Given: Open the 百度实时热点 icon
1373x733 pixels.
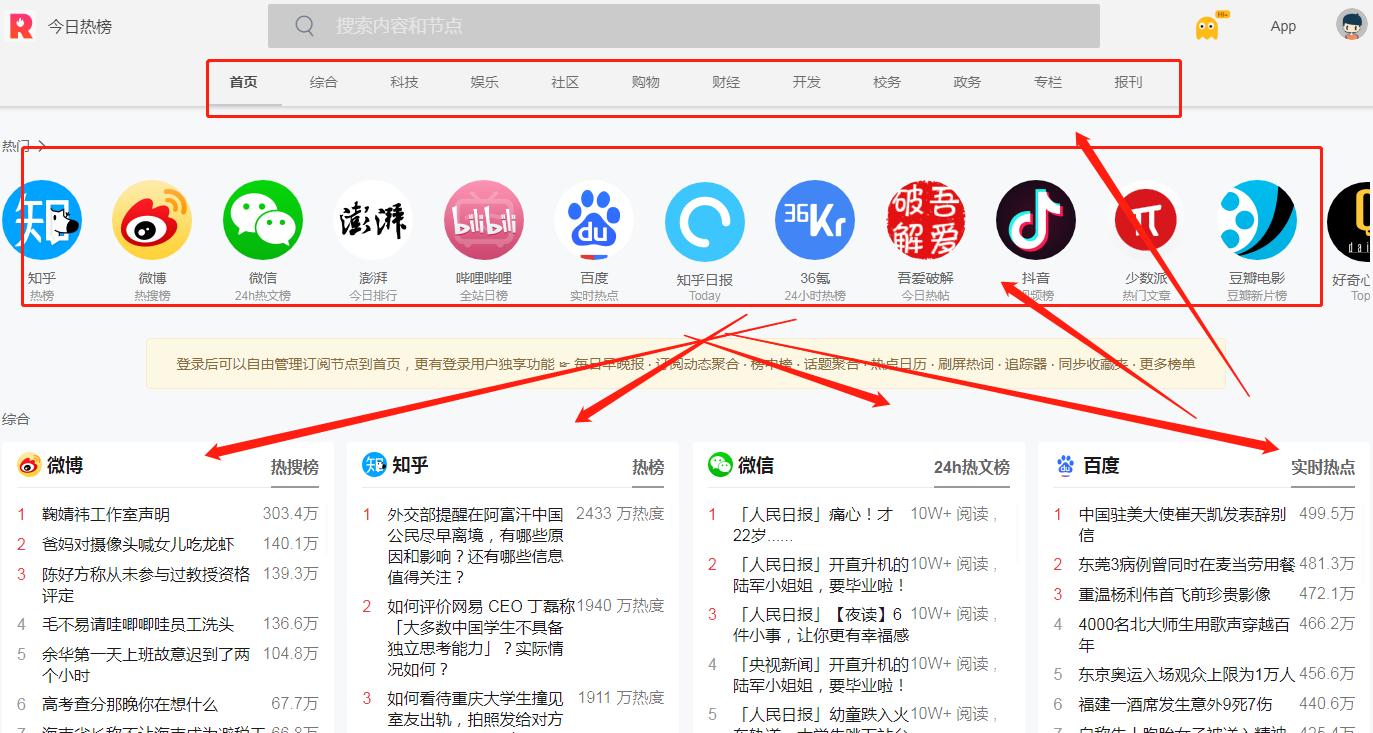Looking at the screenshot, I should point(594,220).
